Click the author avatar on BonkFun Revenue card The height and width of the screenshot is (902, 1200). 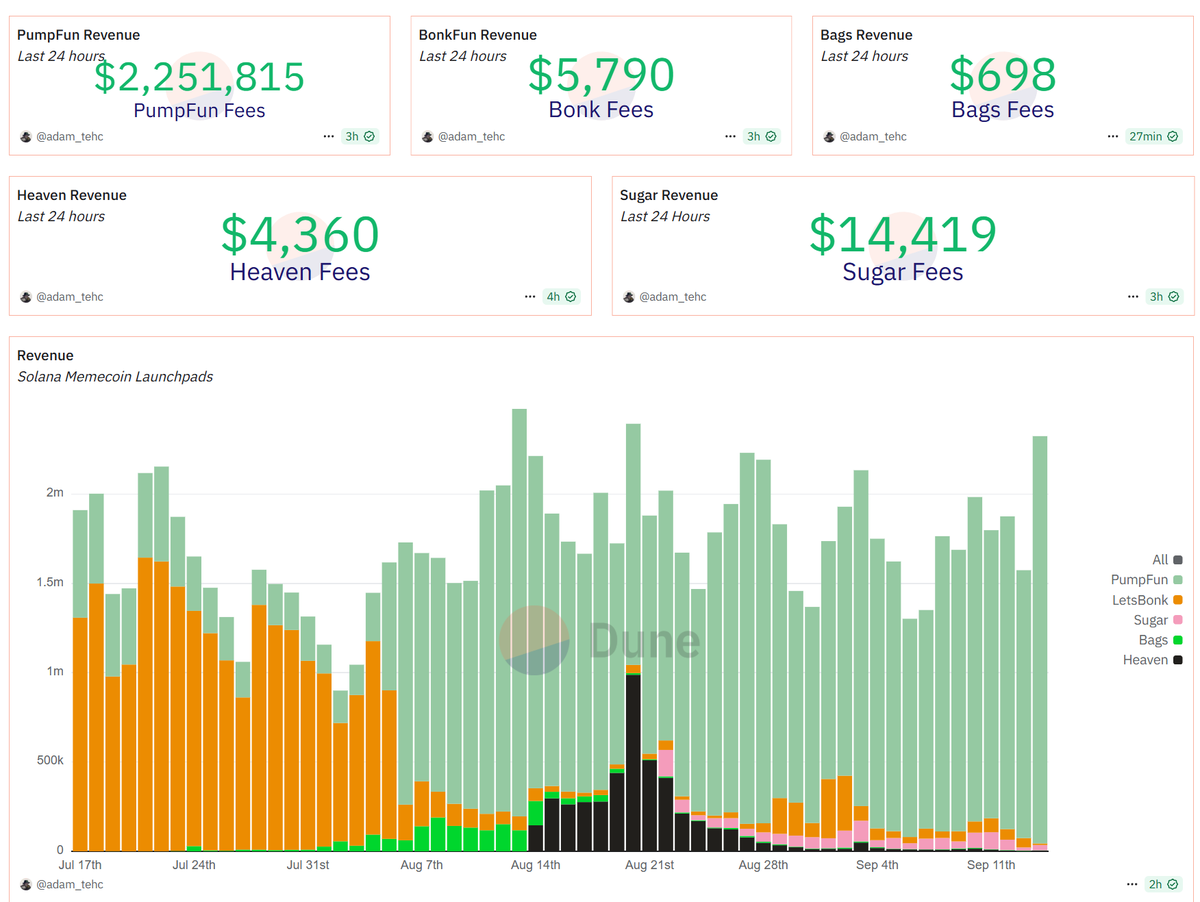[427, 136]
